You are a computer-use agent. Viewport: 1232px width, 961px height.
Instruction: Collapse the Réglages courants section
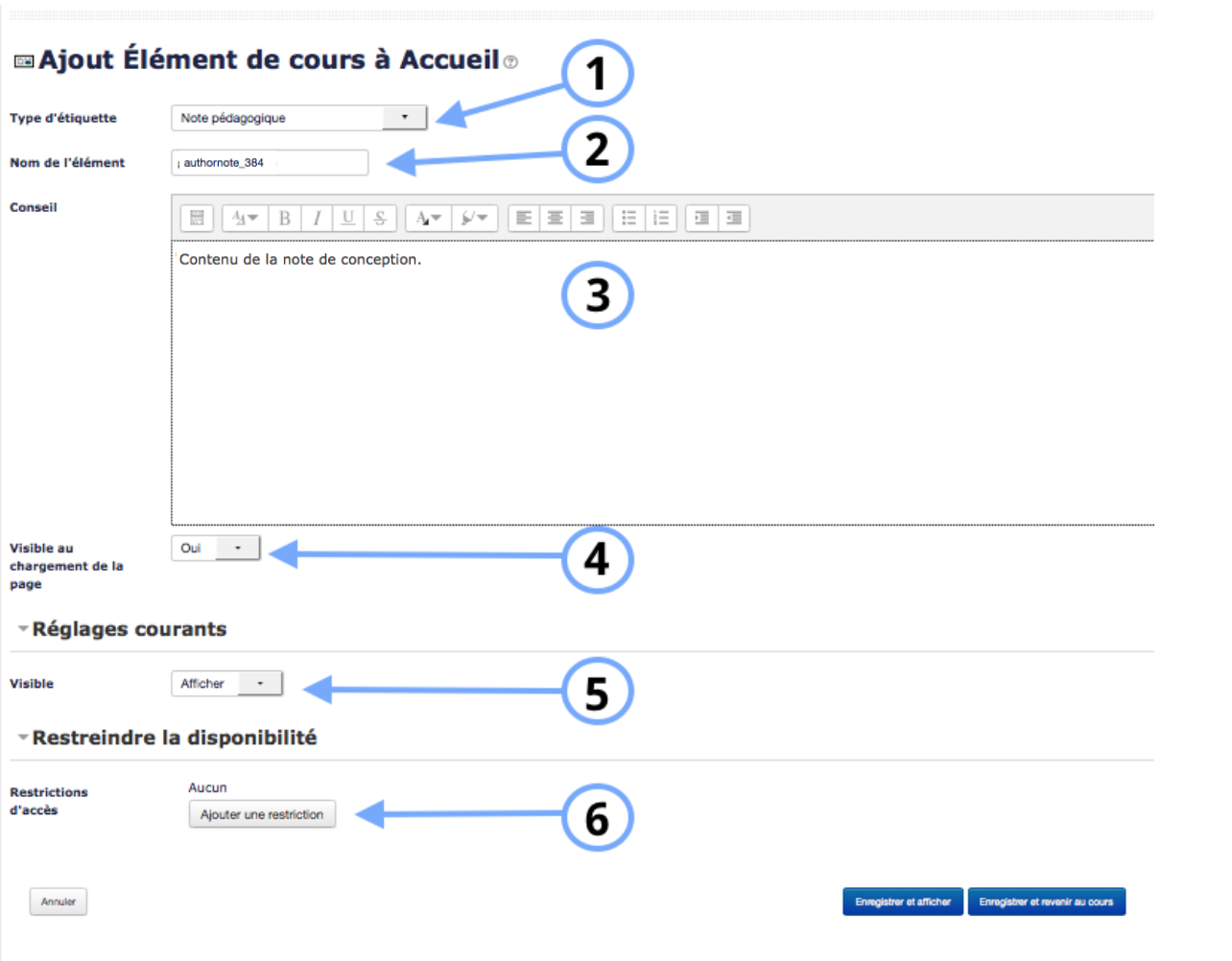click(23, 629)
